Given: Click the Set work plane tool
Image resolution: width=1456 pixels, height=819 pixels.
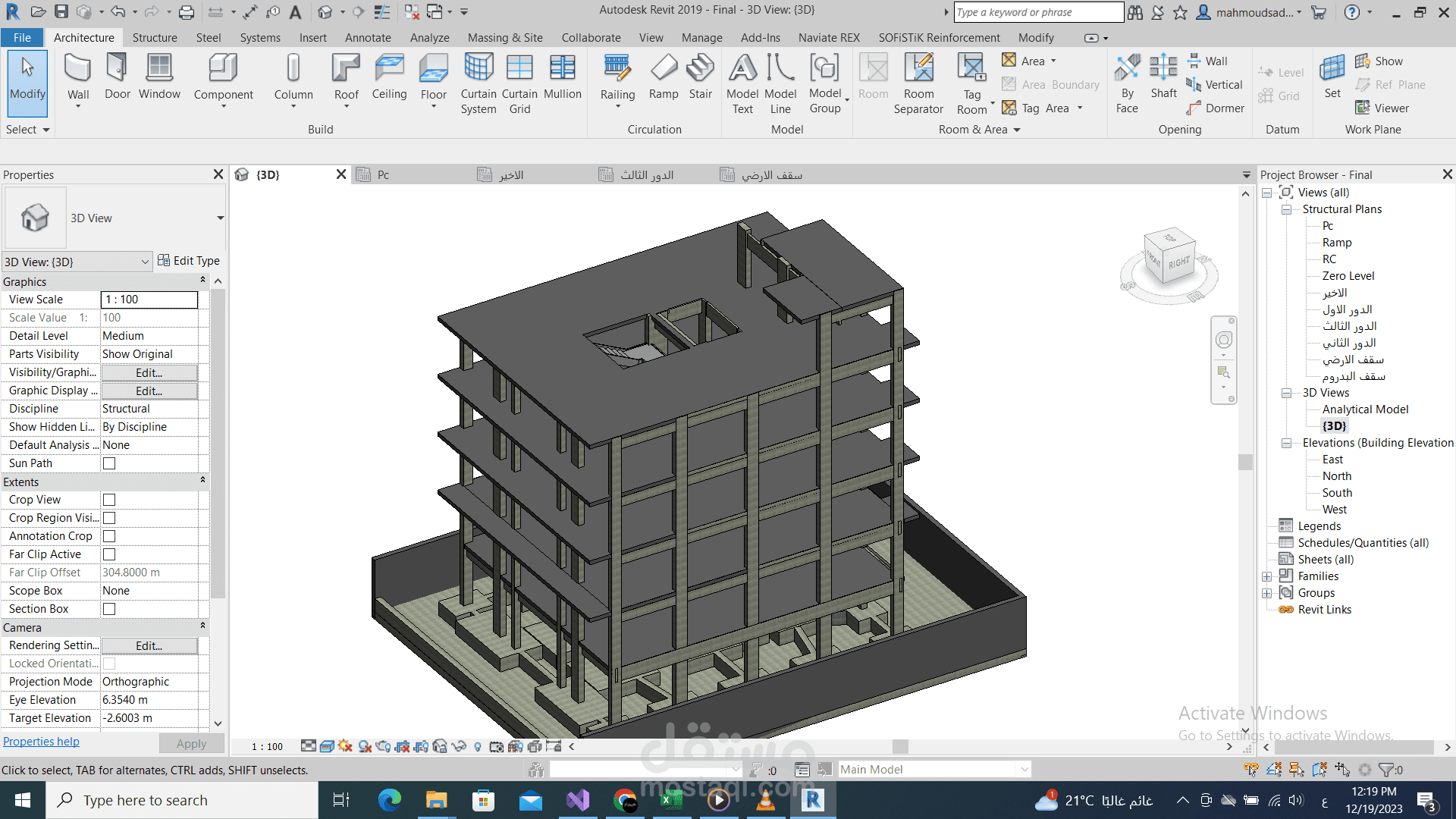Looking at the screenshot, I should click(x=1332, y=77).
